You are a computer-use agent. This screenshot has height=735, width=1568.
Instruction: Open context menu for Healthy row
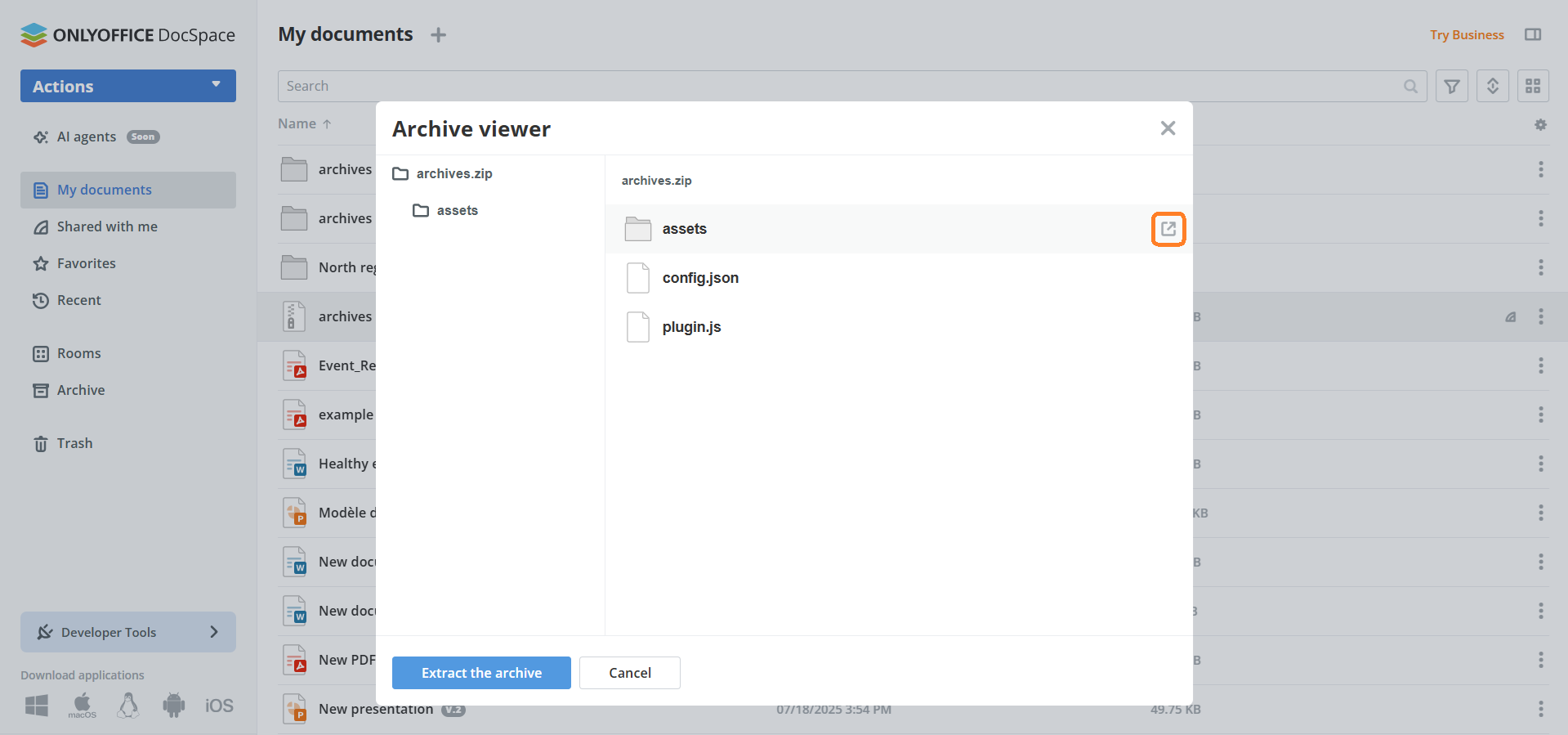(x=1541, y=464)
